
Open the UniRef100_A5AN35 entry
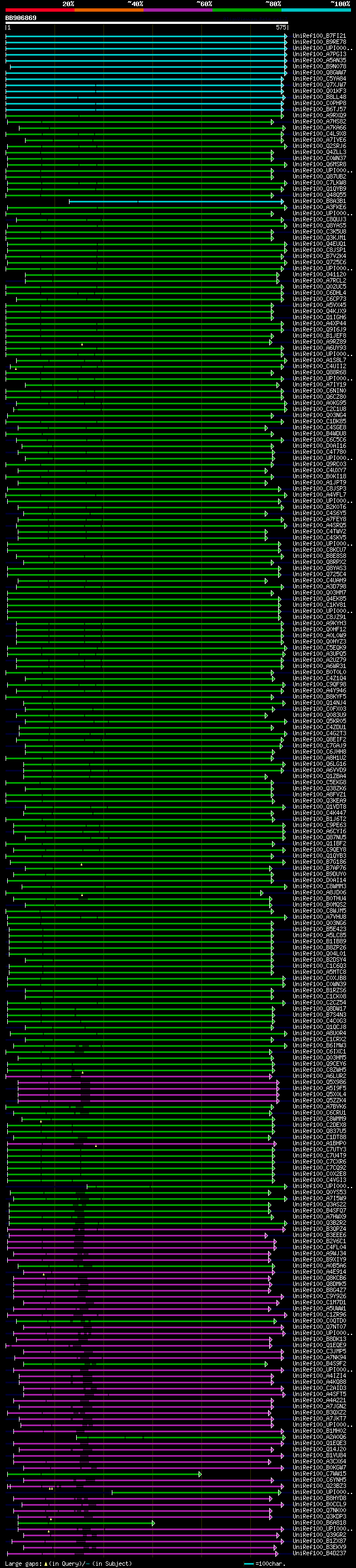coord(319,60)
